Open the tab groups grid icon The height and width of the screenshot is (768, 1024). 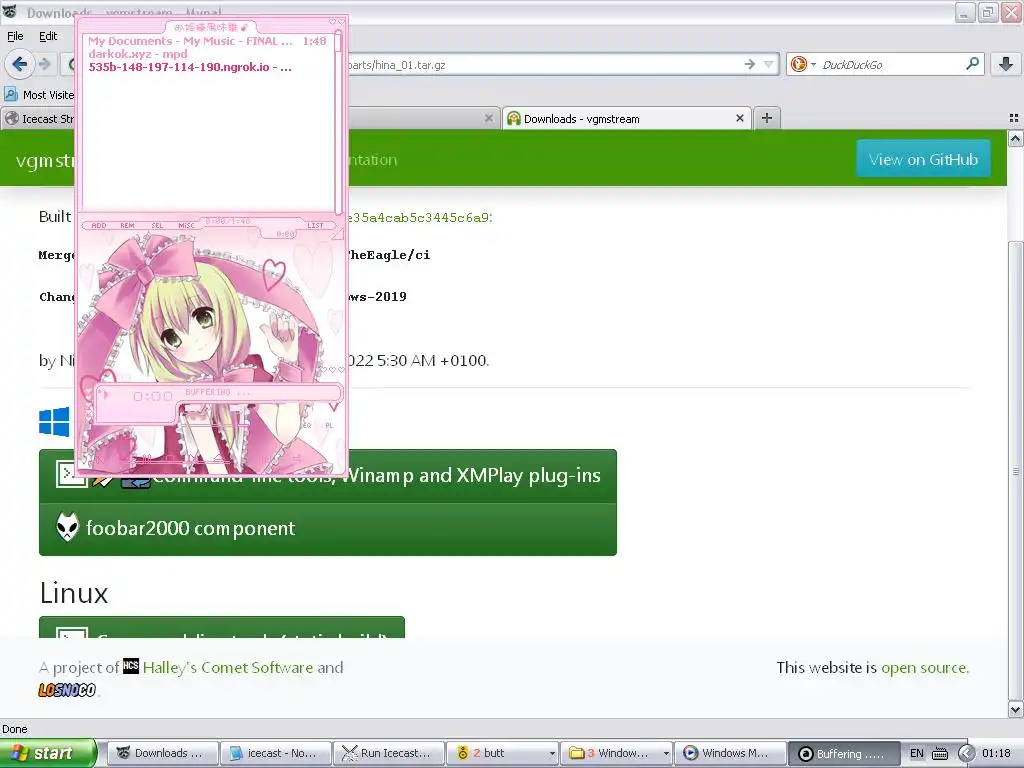click(x=1014, y=118)
